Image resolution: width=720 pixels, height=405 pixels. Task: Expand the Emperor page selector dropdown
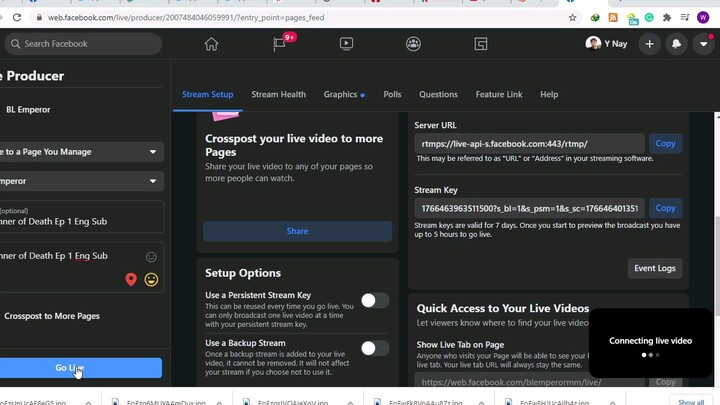[x=80, y=181]
